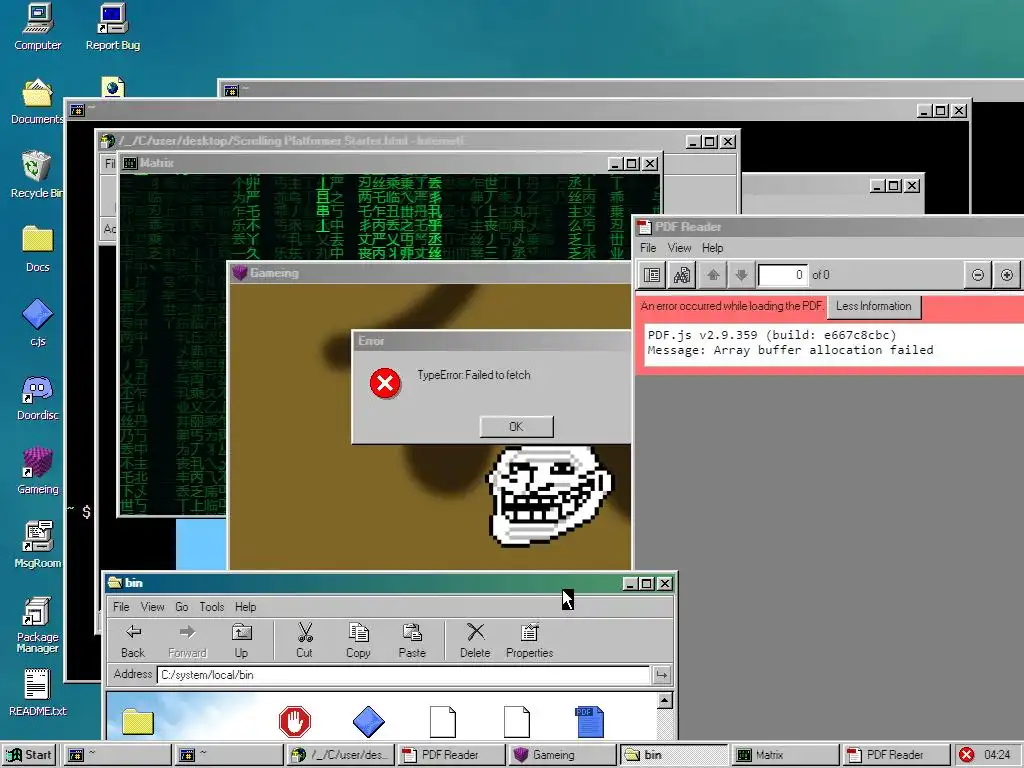The width and height of the screenshot is (1024, 768).
Task: Select the red stop-hand file in bin
Action: click(x=295, y=721)
